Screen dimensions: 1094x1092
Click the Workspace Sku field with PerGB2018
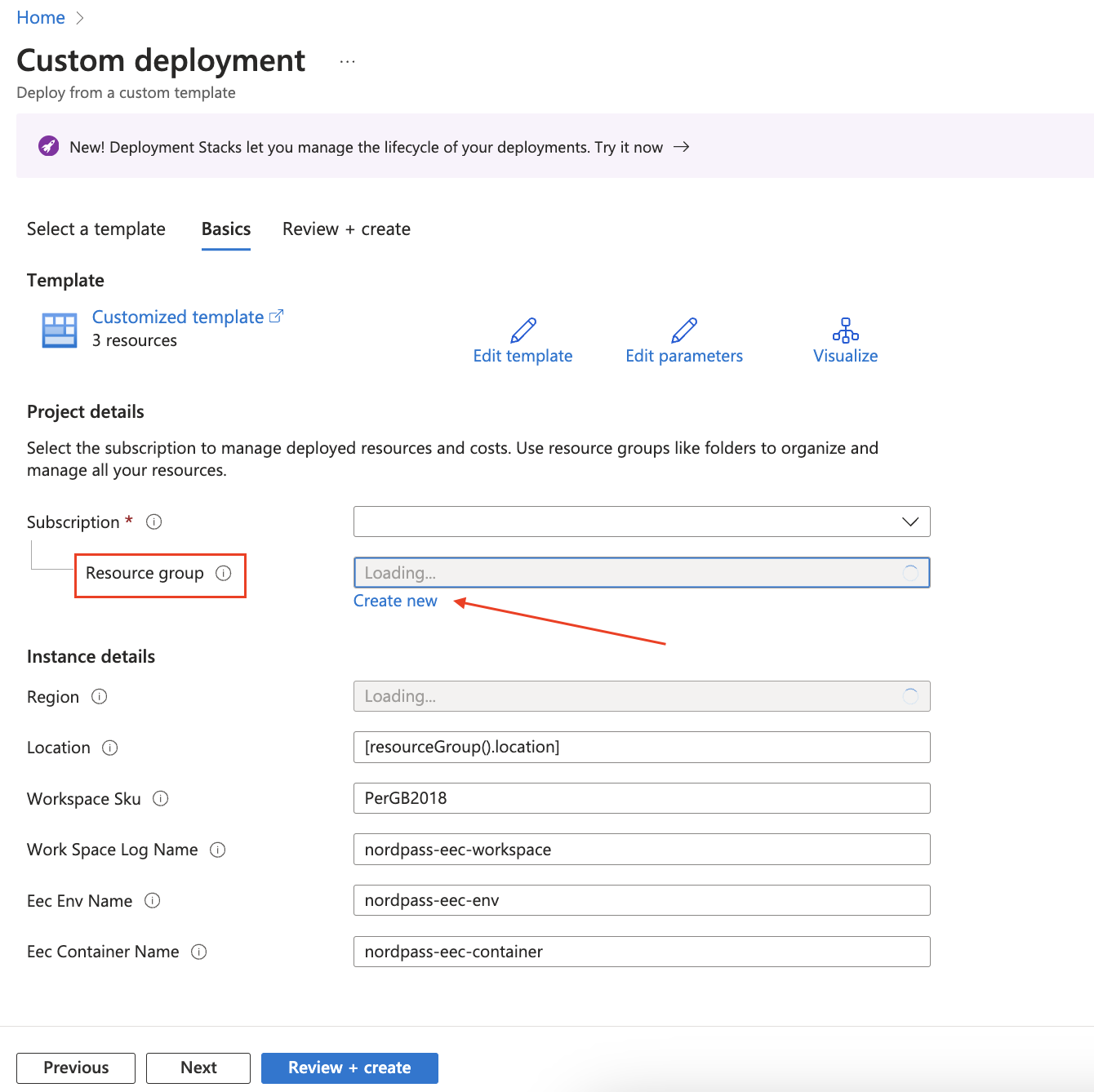click(x=642, y=798)
